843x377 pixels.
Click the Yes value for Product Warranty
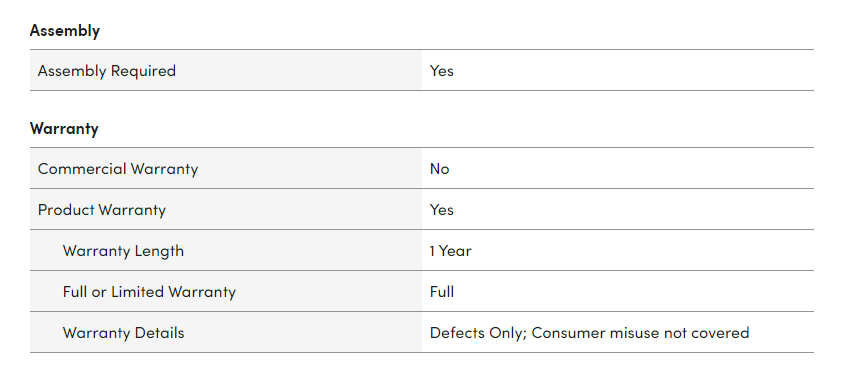tap(441, 210)
